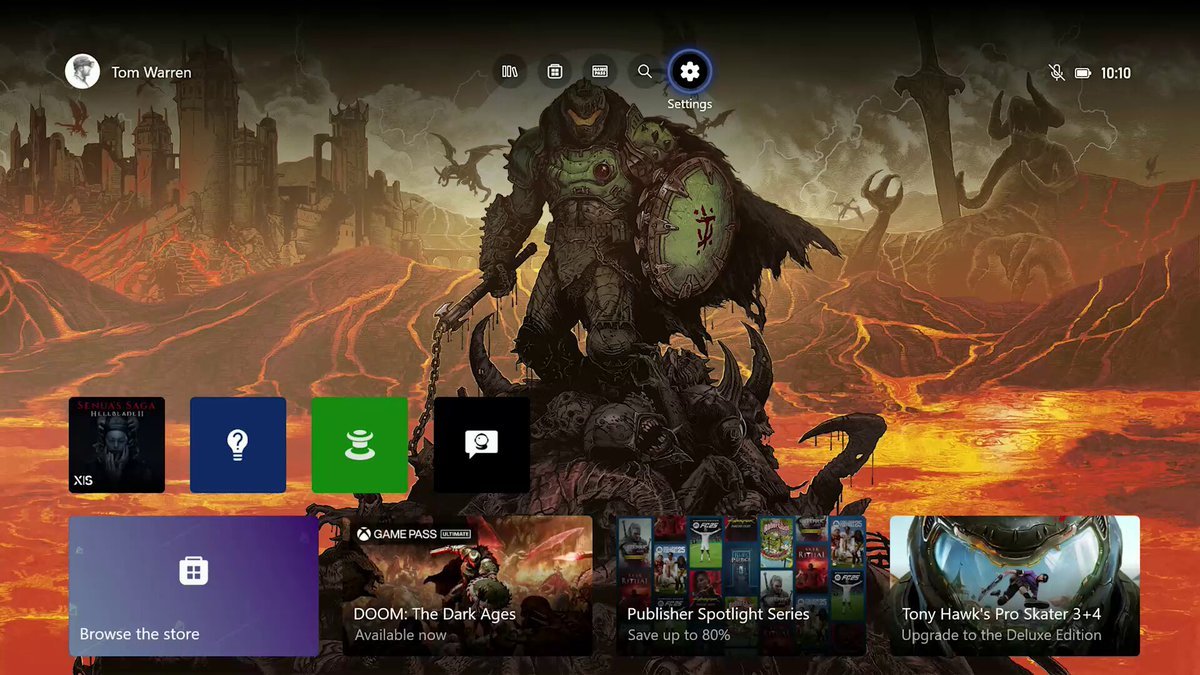Open the Game Pass icon in top bar

pyautogui.click(x=600, y=72)
